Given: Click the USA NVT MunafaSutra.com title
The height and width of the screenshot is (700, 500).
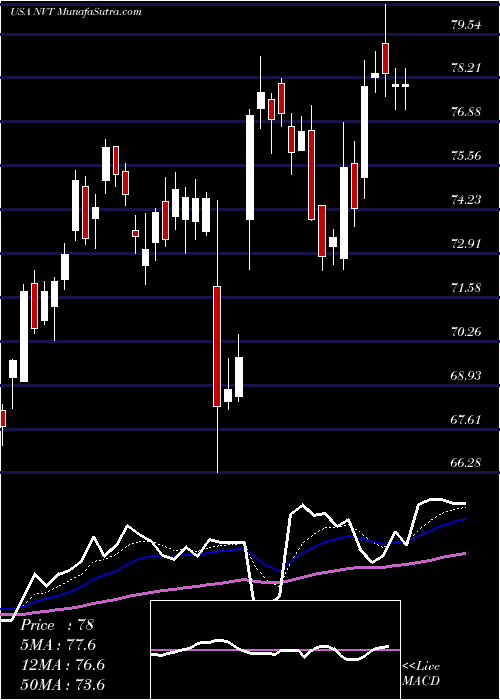Looking at the screenshot, I should coord(75,11).
